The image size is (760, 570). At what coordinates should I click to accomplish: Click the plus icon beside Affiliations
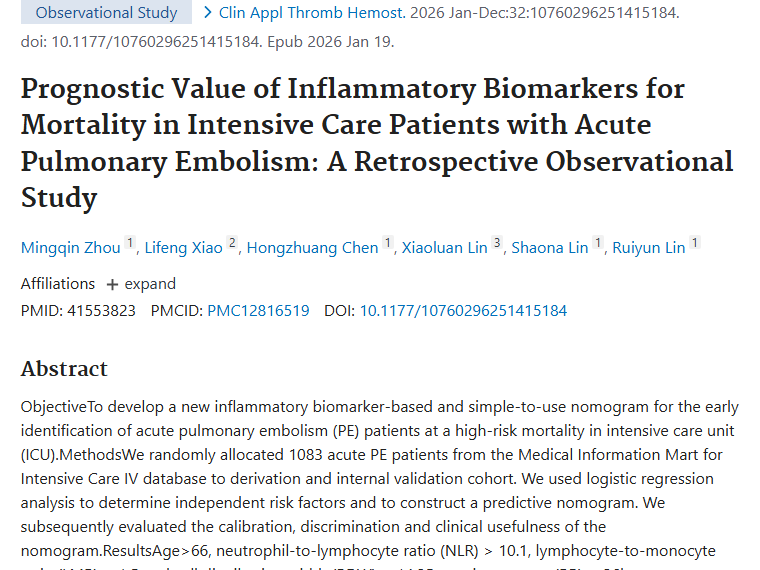(112, 284)
